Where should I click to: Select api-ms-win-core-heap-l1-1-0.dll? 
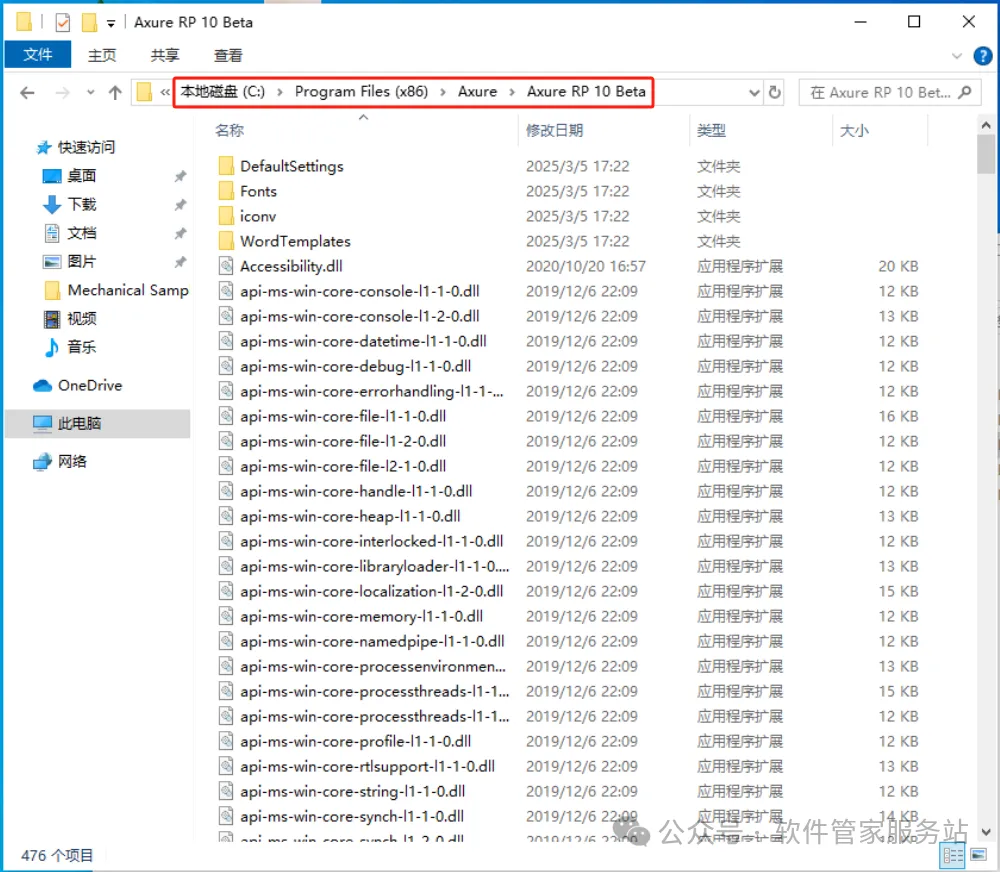tap(350, 516)
